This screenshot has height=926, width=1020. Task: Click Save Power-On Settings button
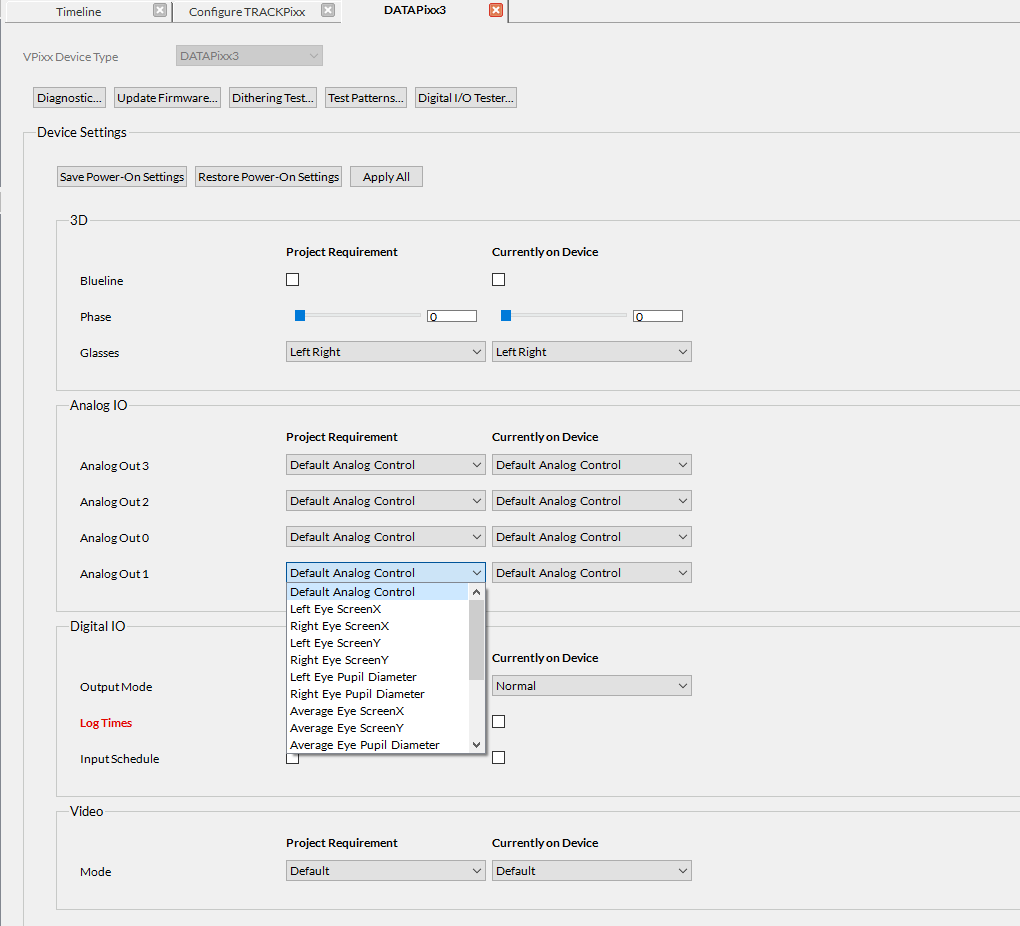click(122, 177)
